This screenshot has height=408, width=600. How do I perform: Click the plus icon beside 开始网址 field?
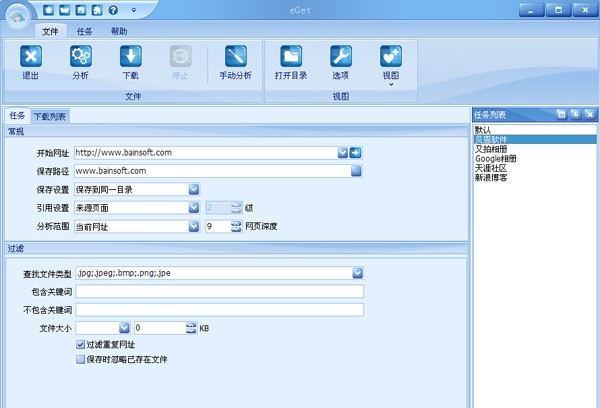(355, 153)
